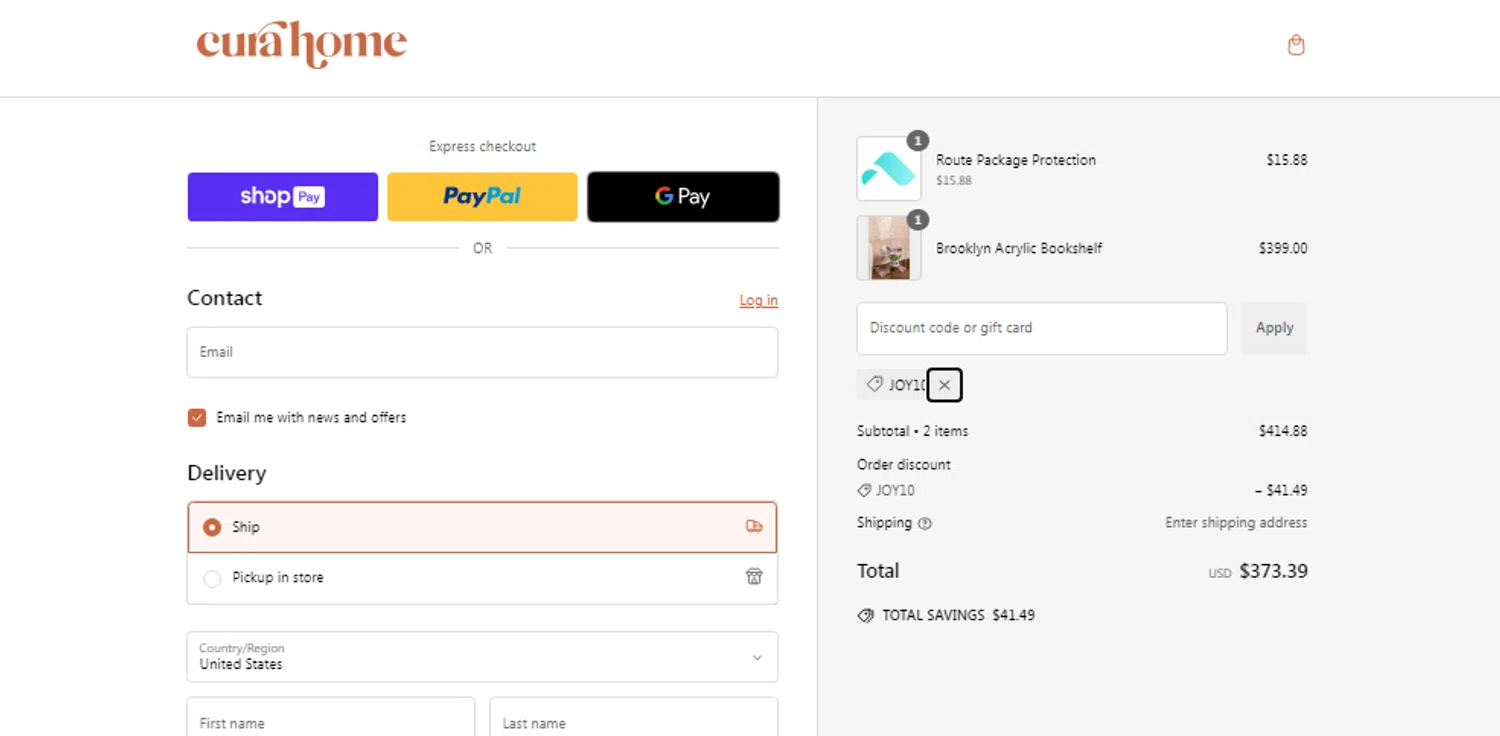Focus the First name field

pos(331,717)
